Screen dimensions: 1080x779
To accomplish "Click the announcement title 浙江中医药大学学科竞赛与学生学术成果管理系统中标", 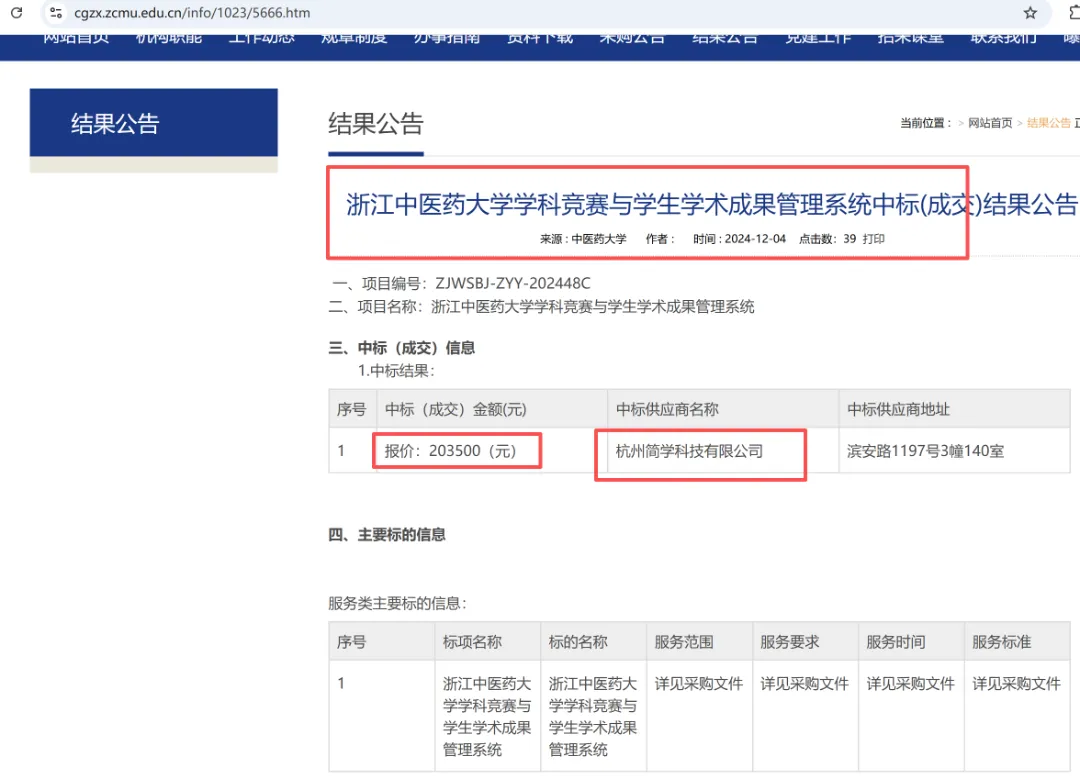I will tap(712, 205).
